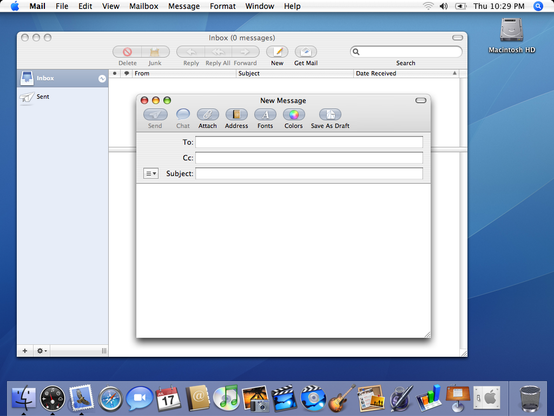
Task: Open iTunes from the Dock
Action: [226, 398]
